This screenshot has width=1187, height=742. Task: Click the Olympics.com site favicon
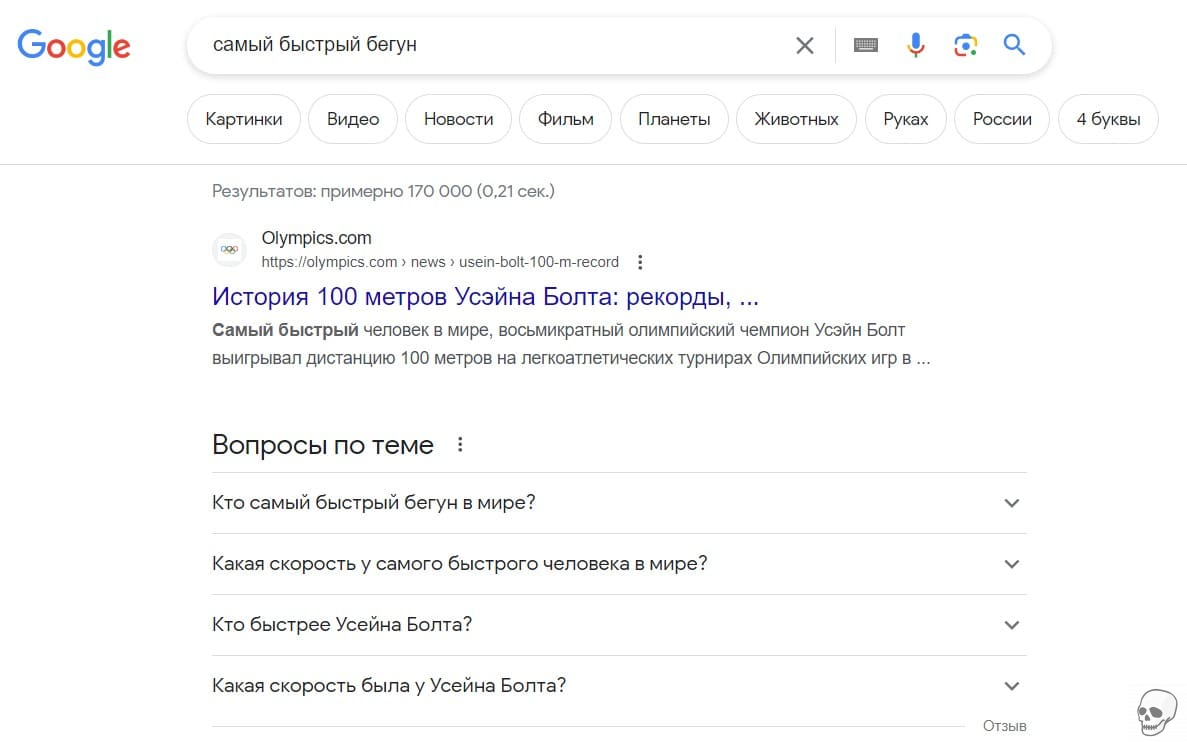click(x=230, y=250)
